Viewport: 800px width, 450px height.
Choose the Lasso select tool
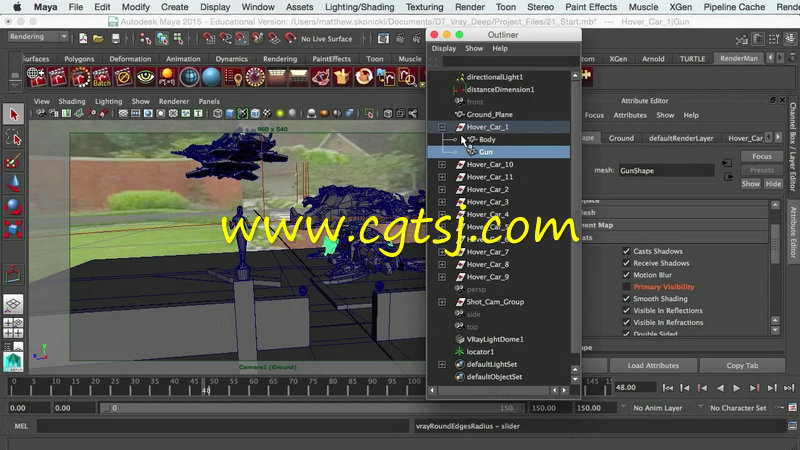(13, 138)
